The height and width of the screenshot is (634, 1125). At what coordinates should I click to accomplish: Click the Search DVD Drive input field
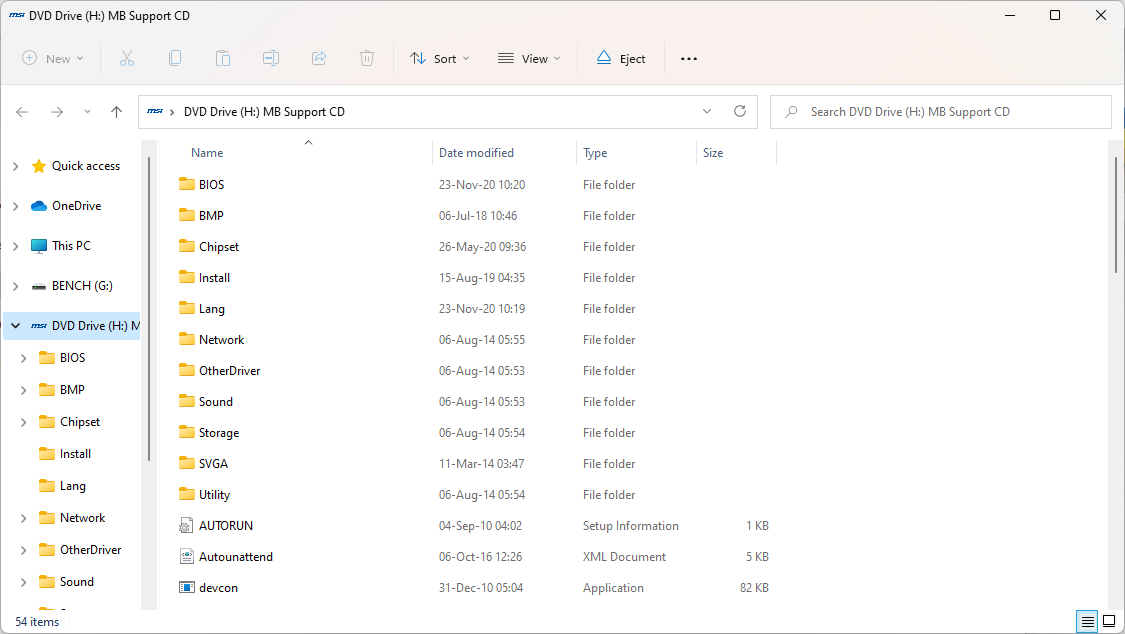(x=950, y=112)
